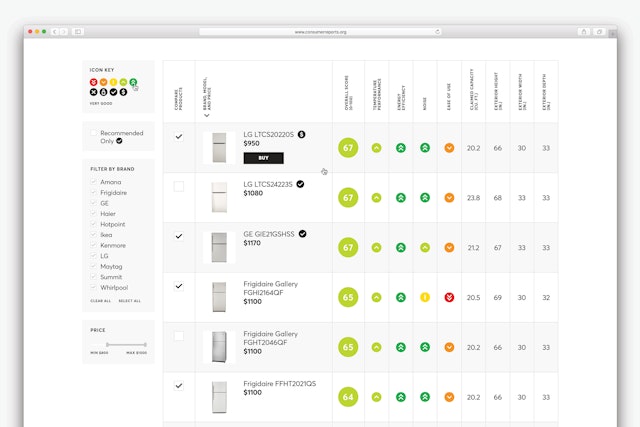Image resolution: width=640 pixels, height=427 pixels.
Task: Open the browser tab overview button
Action: (x=599, y=31)
